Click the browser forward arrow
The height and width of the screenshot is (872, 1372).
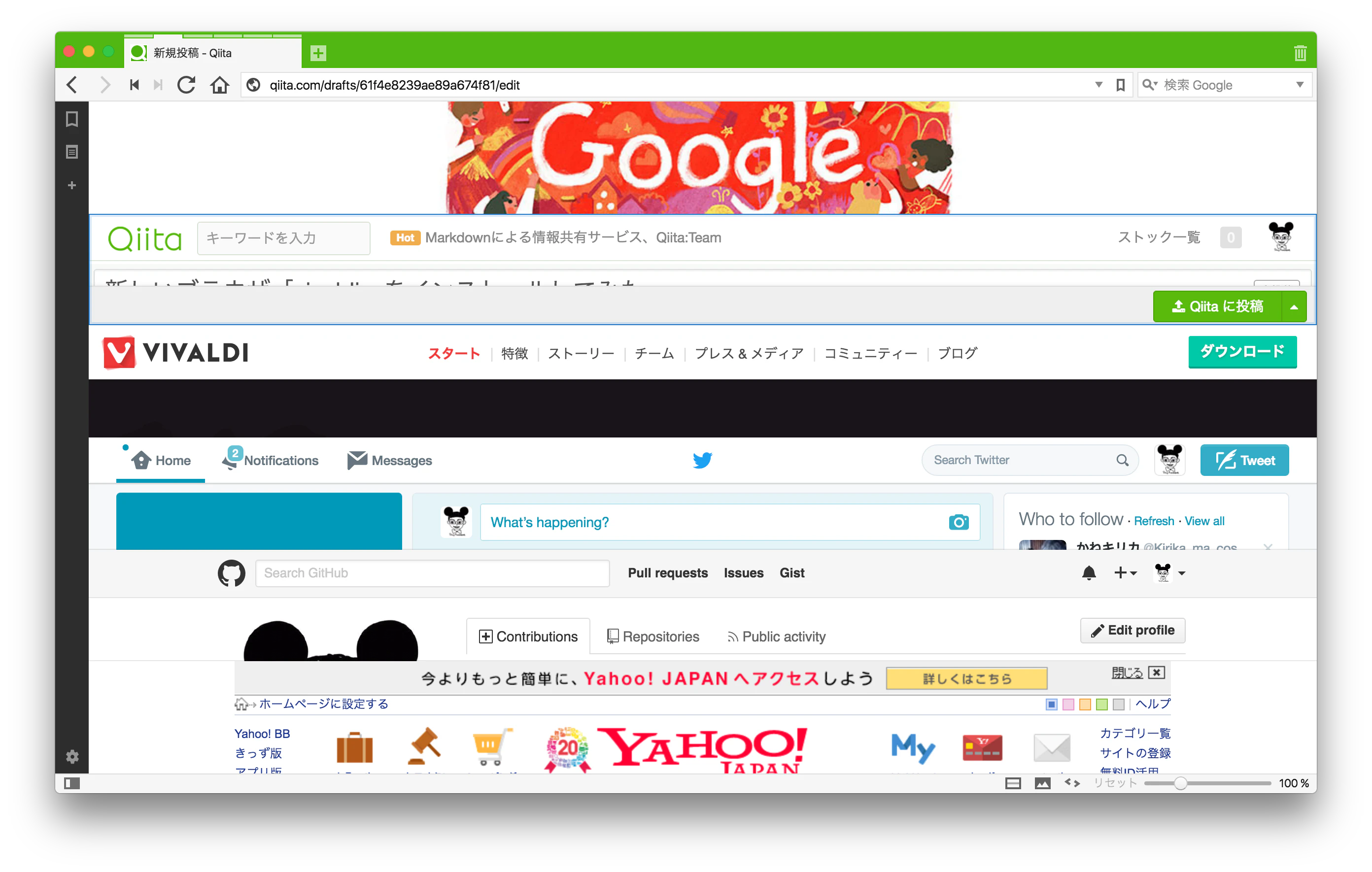104,85
